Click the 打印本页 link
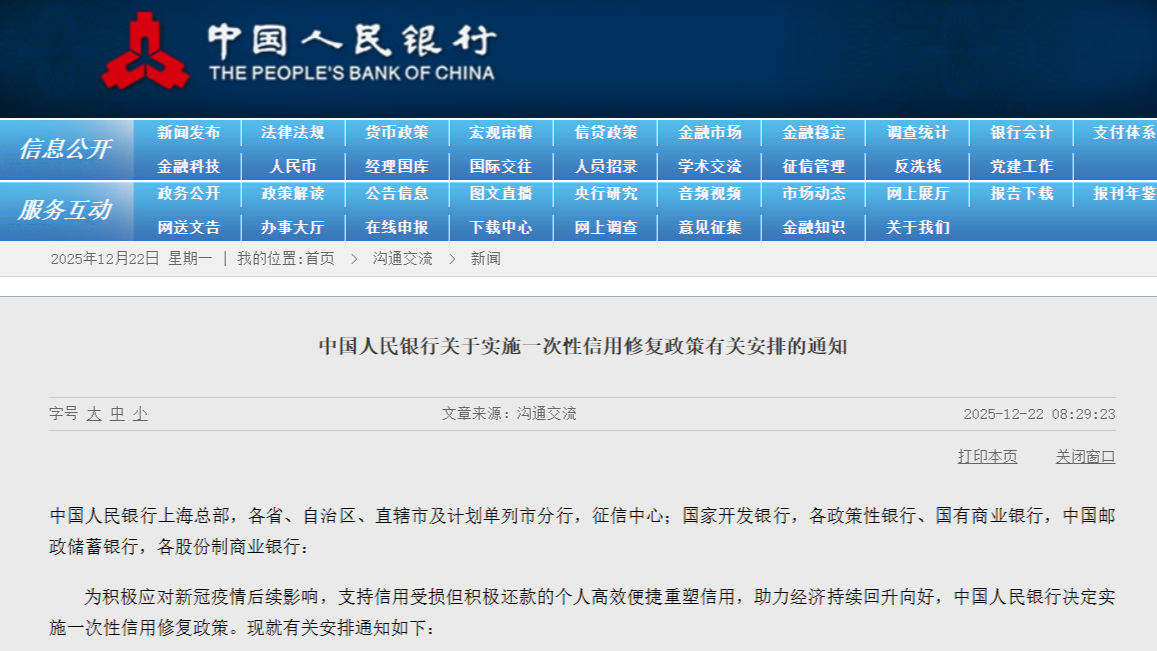The width and height of the screenshot is (1157, 651). click(986, 456)
